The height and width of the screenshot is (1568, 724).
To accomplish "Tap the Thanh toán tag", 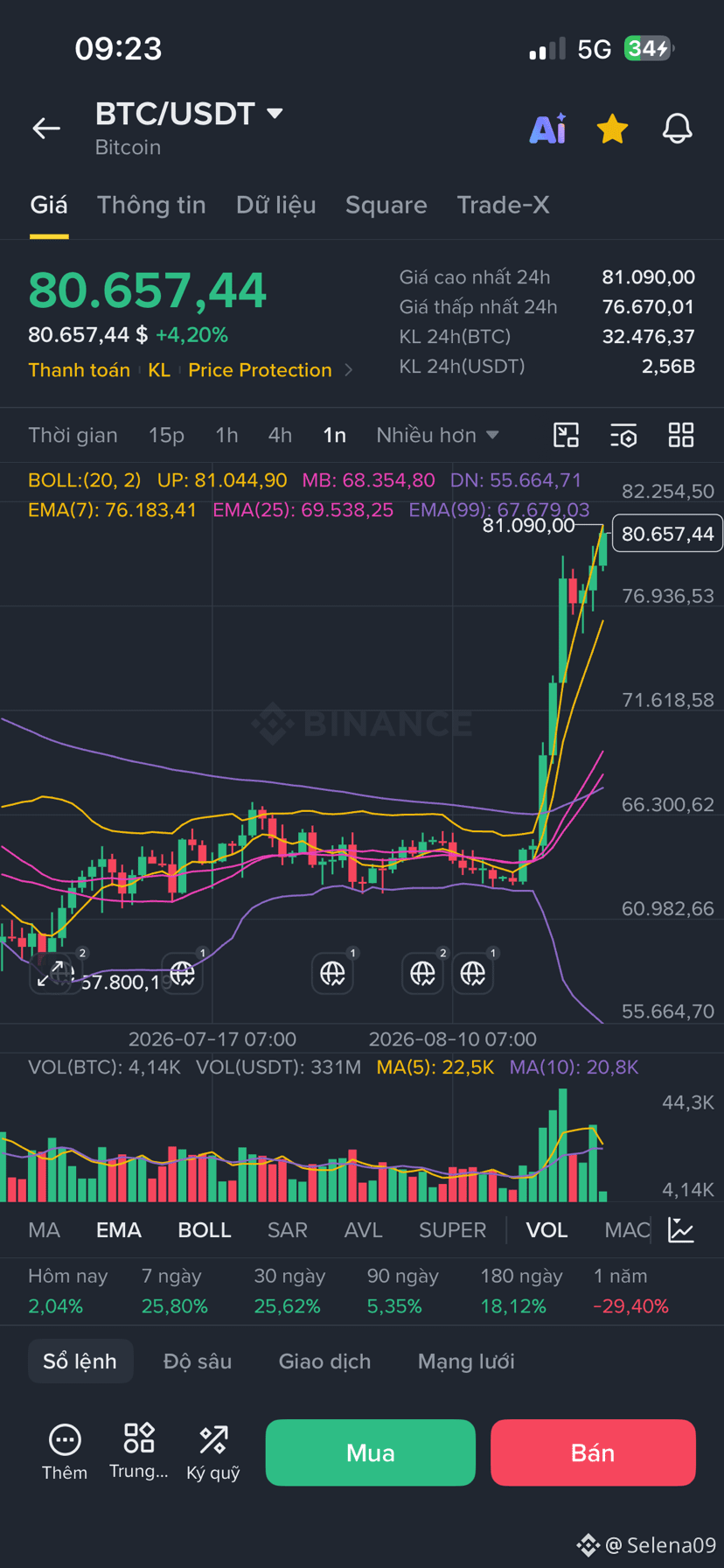I will pos(79,370).
